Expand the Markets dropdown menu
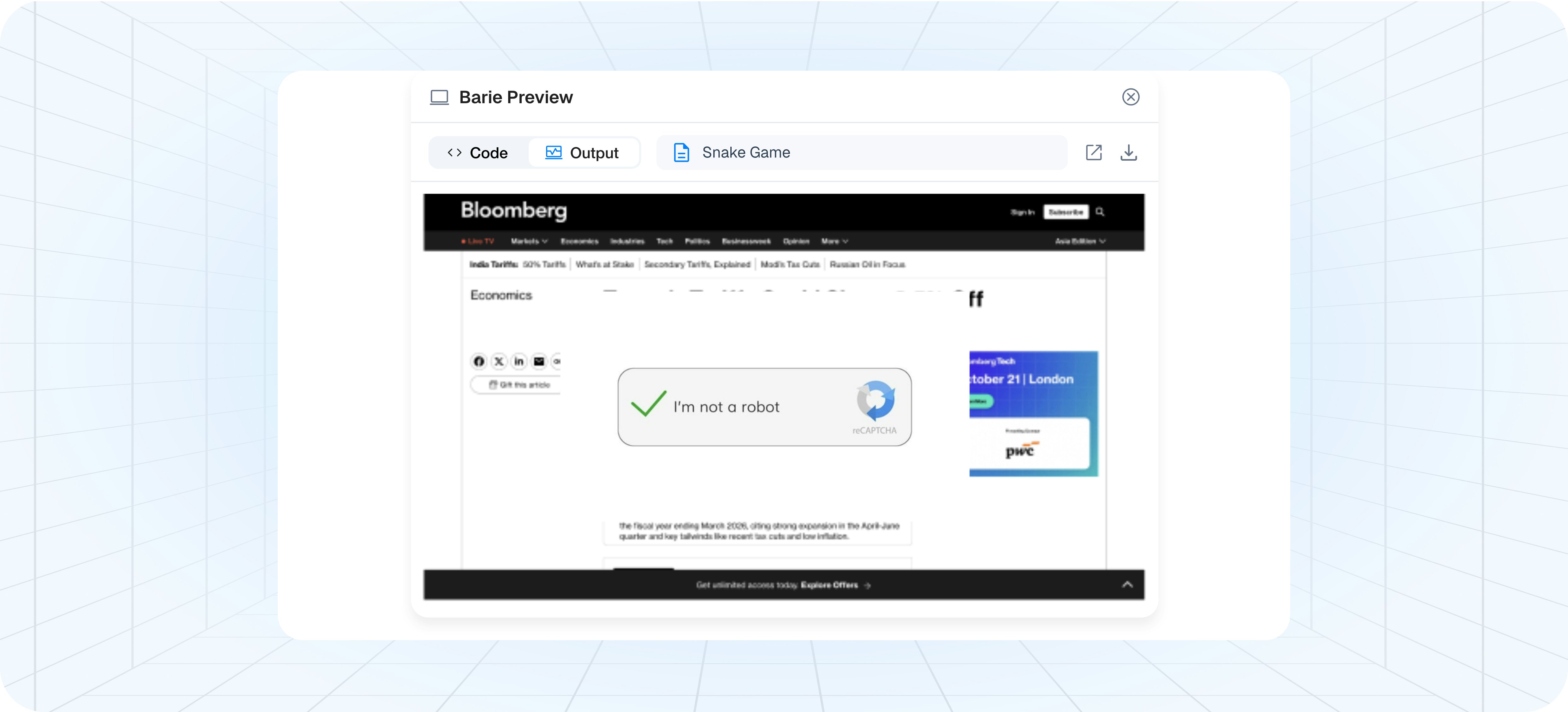This screenshot has height=712, width=1568. point(529,241)
